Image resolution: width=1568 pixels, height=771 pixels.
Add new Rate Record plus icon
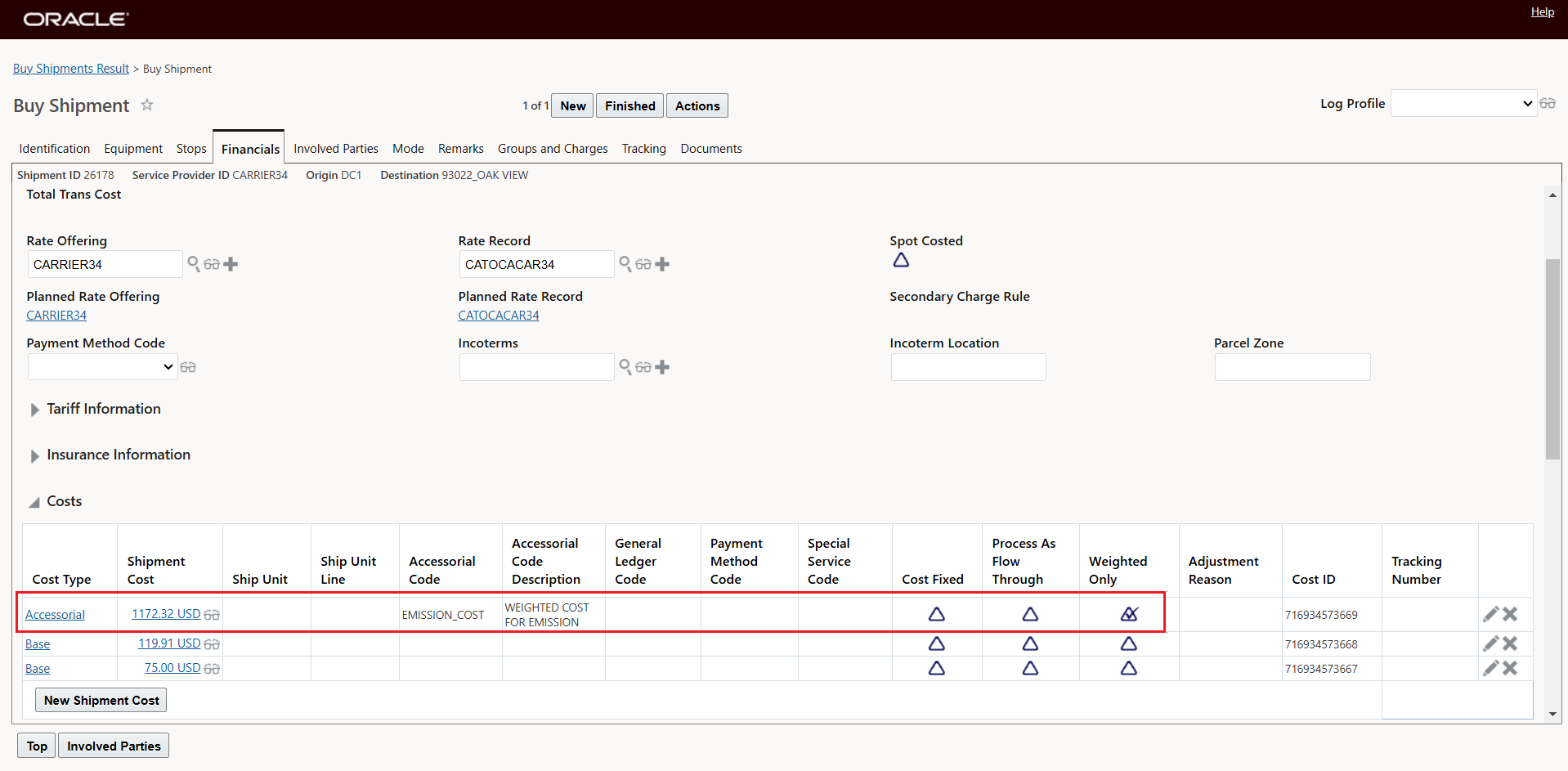(x=662, y=264)
